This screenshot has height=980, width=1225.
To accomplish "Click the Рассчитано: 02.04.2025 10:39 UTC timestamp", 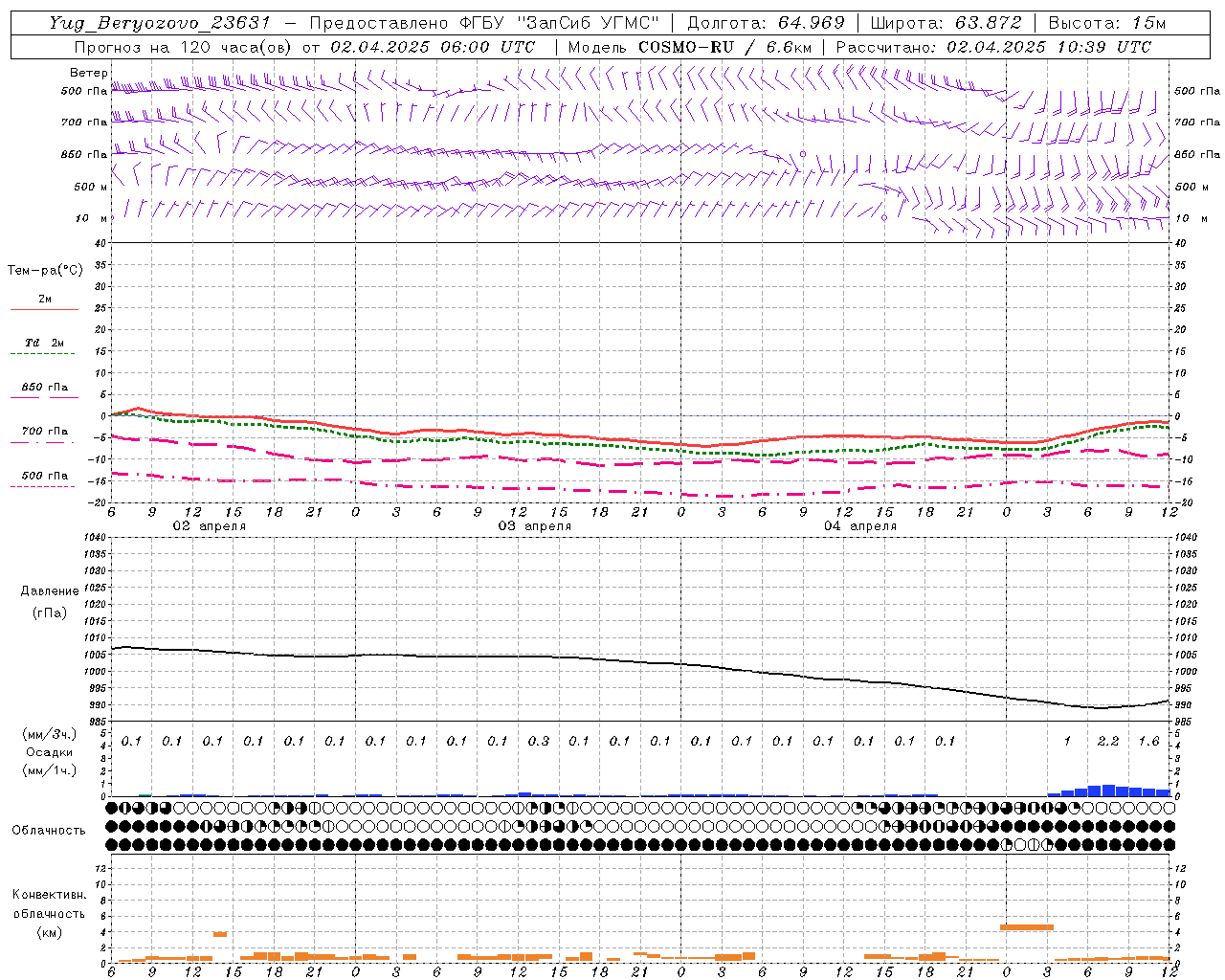I will pos(993,47).
